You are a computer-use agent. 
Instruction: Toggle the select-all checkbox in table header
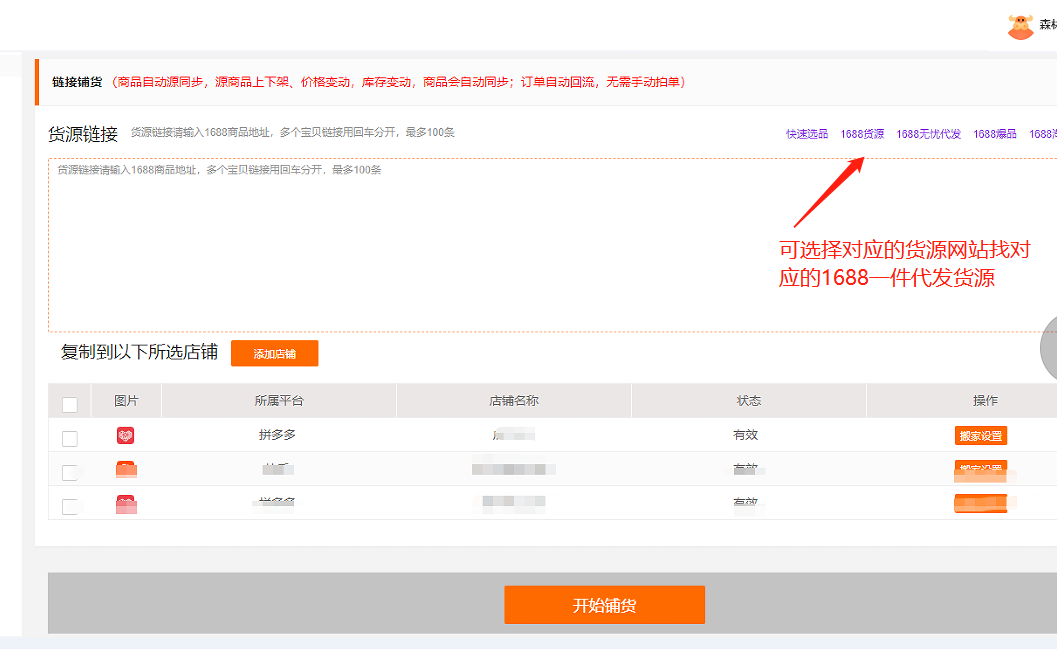[69, 404]
